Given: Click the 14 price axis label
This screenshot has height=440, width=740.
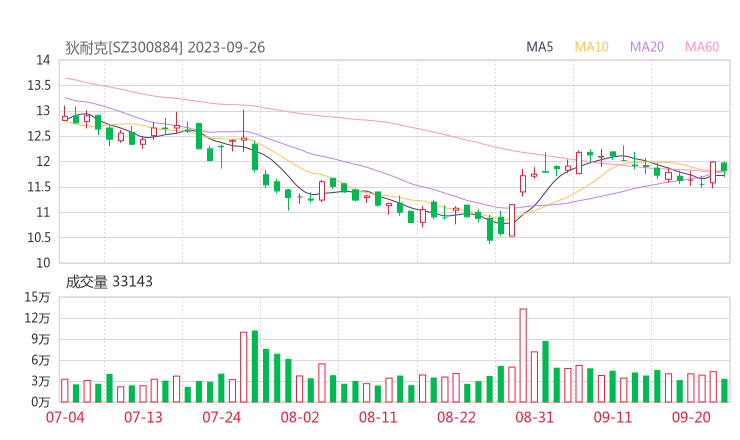Looking at the screenshot, I should coord(43,60).
